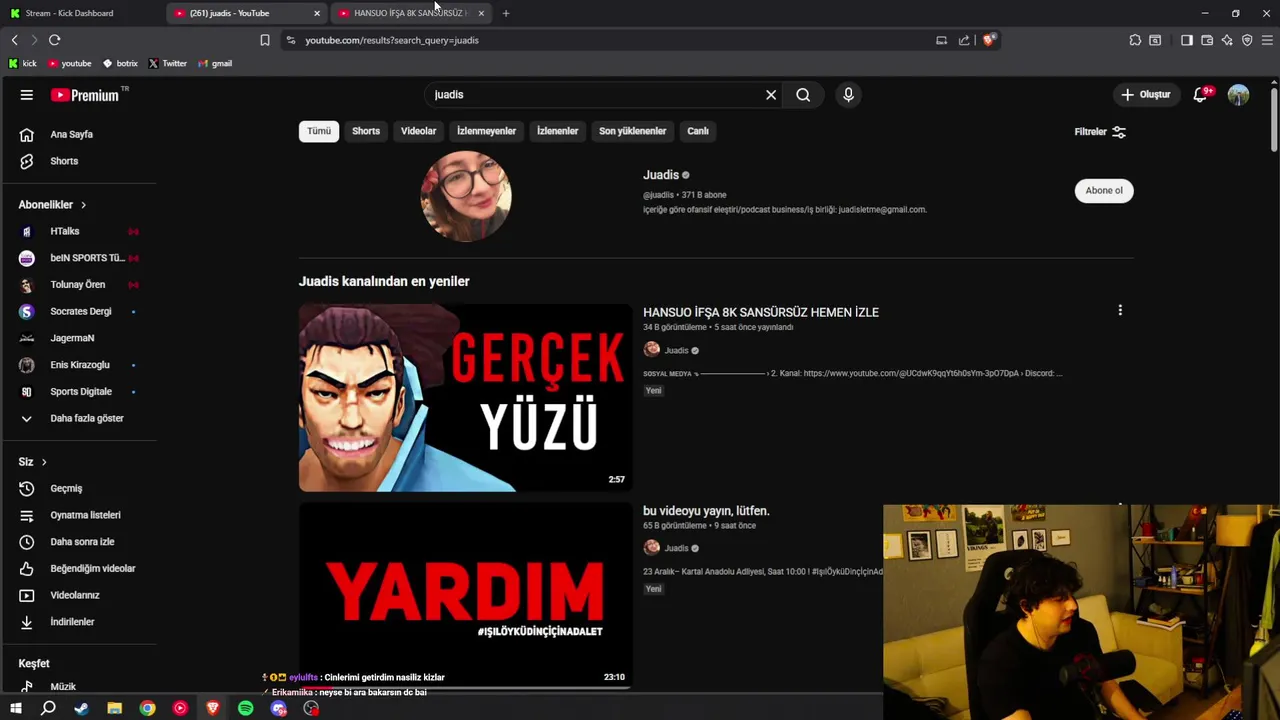Select the İzlenenler filter chip
1280x720 pixels.
[557, 131]
